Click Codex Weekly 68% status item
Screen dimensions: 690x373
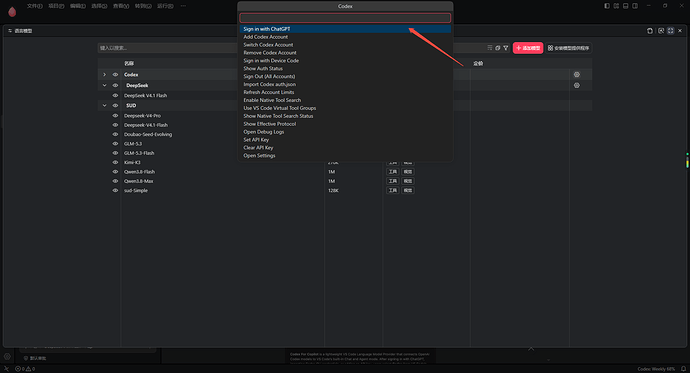[x=656, y=369]
